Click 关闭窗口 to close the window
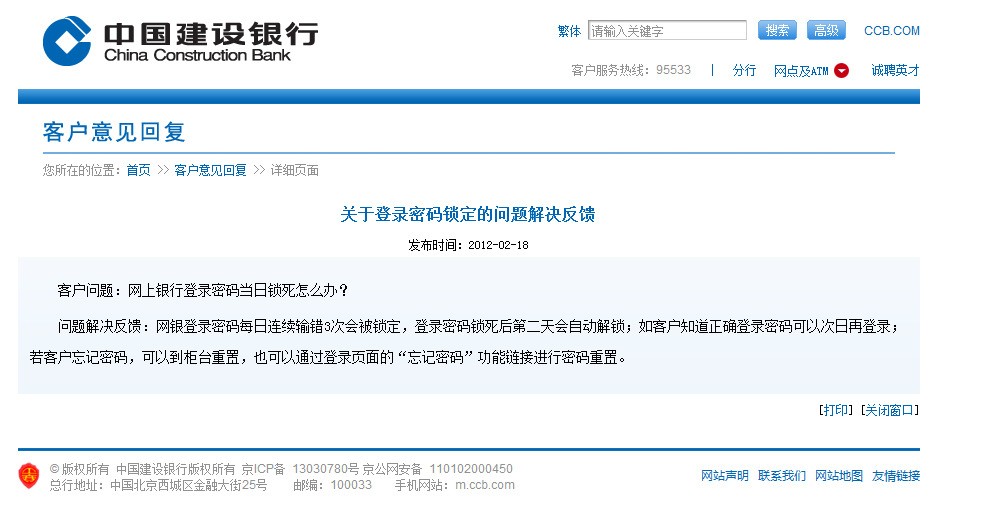The image size is (997, 516). 890,411
